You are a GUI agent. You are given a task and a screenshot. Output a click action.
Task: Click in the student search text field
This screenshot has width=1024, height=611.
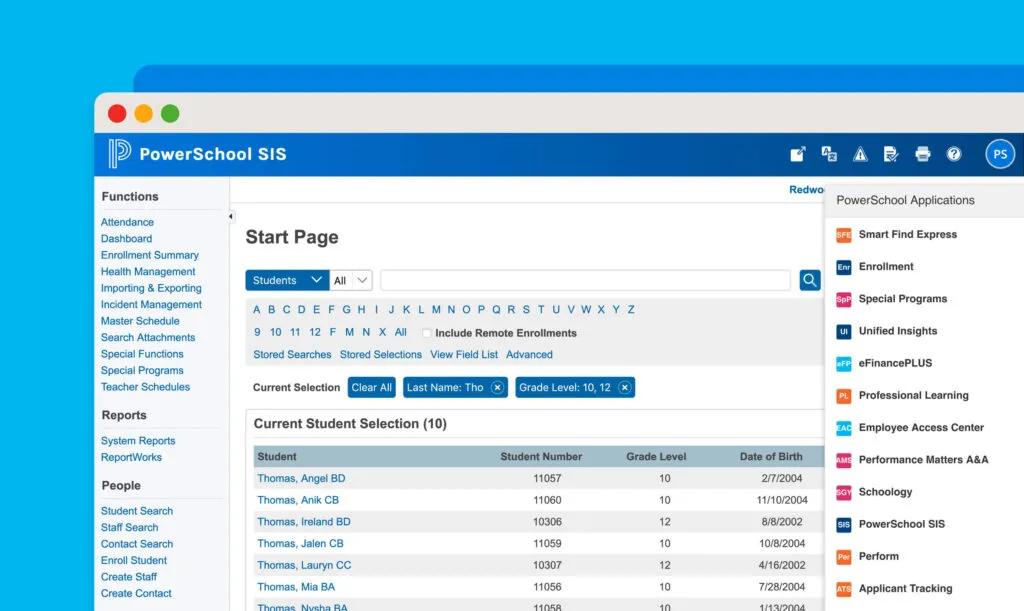[x=585, y=280]
